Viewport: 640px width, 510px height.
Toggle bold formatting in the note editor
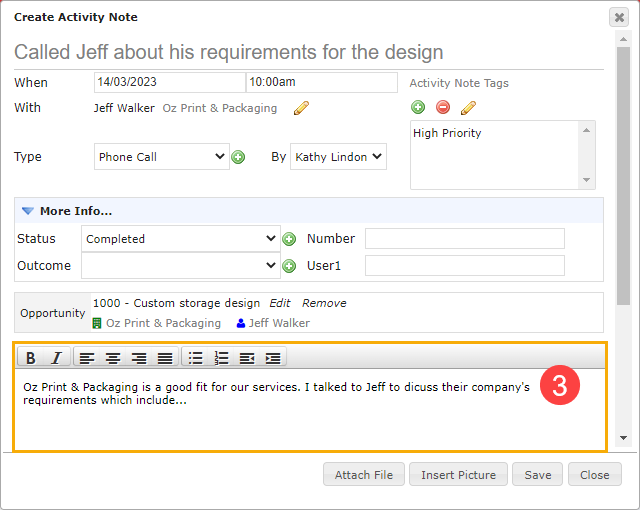[31, 358]
